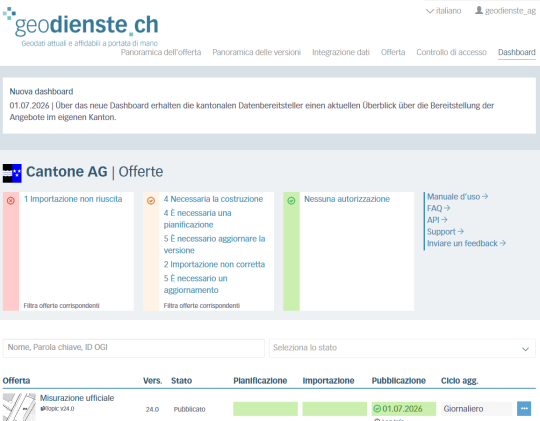Open the italiano language dropdown
The height and width of the screenshot is (421, 540).
[444, 11]
